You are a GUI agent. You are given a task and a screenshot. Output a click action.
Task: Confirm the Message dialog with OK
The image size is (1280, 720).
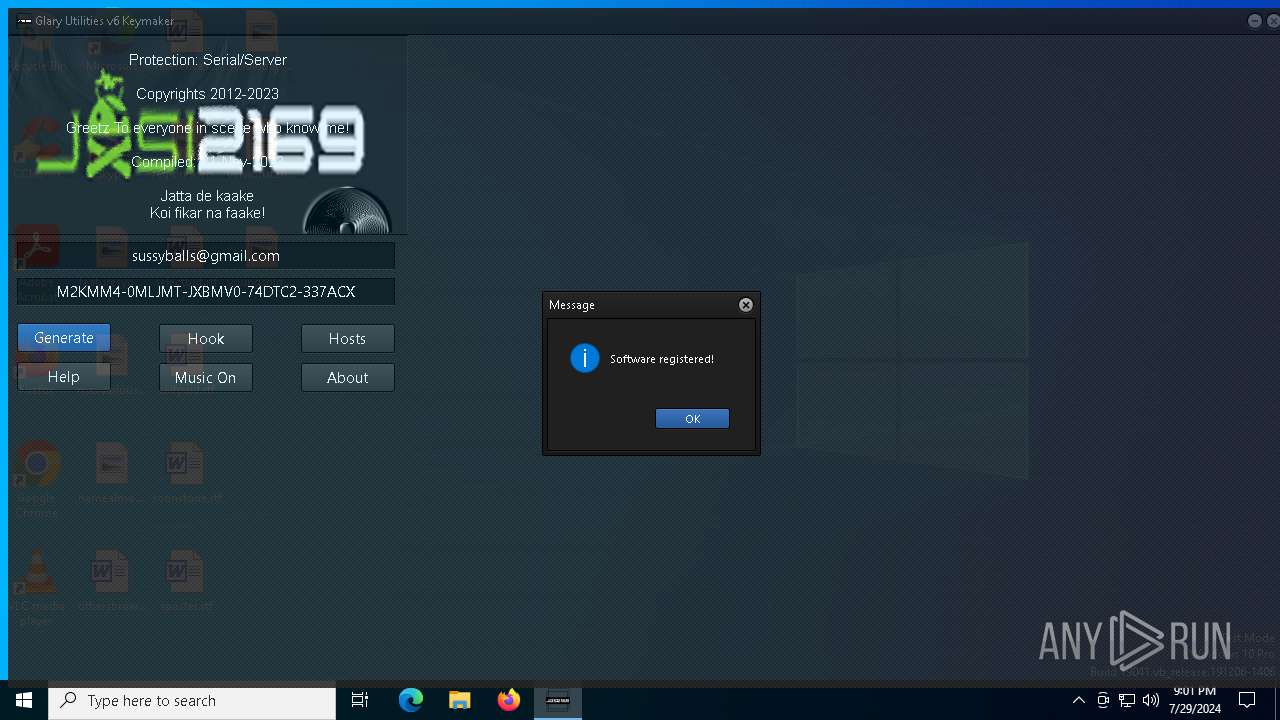[x=692, y=418]
